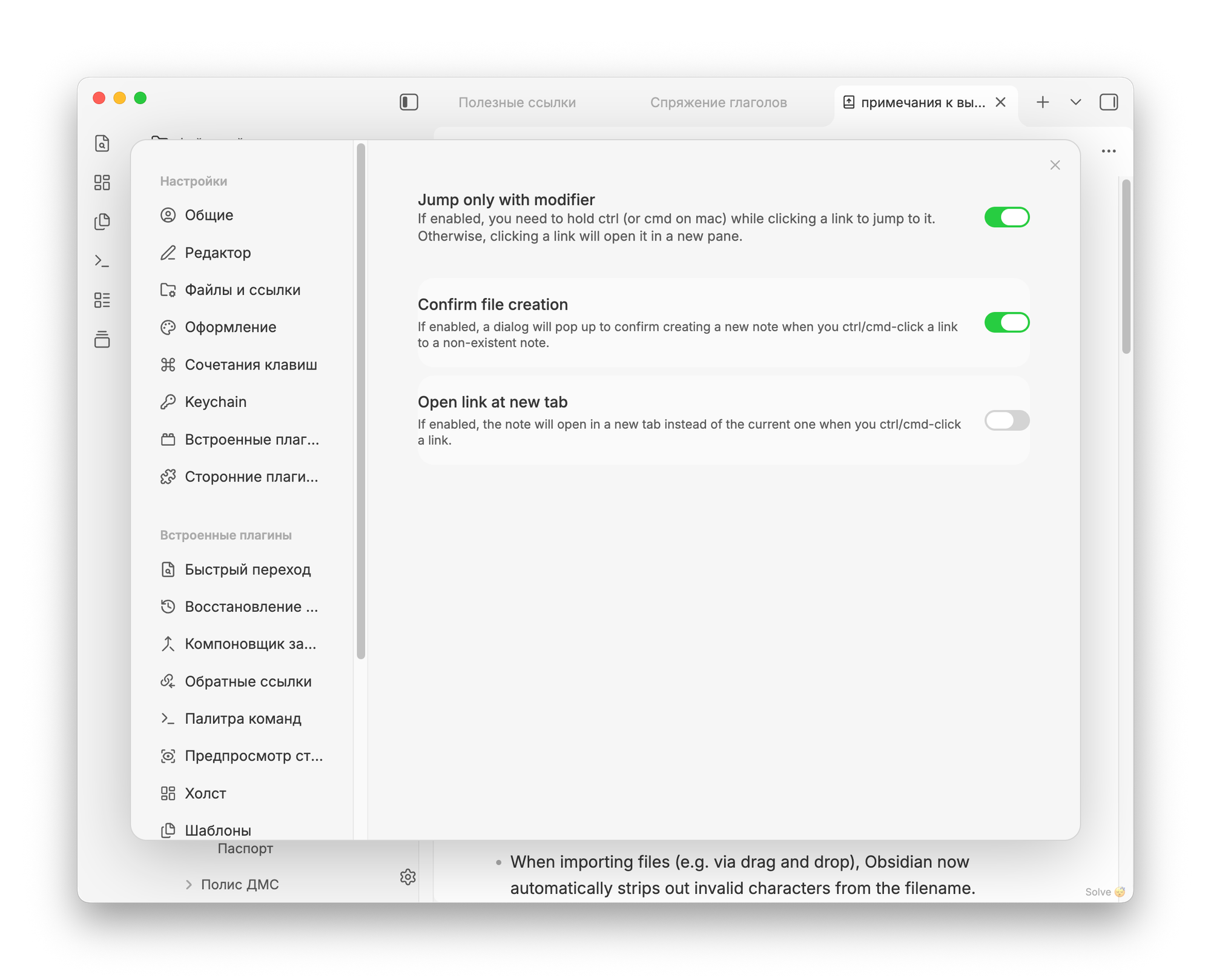Turn off Confirm file creation toggle
Viewport: 1211px width, 980px height.
click(1006, 323)
